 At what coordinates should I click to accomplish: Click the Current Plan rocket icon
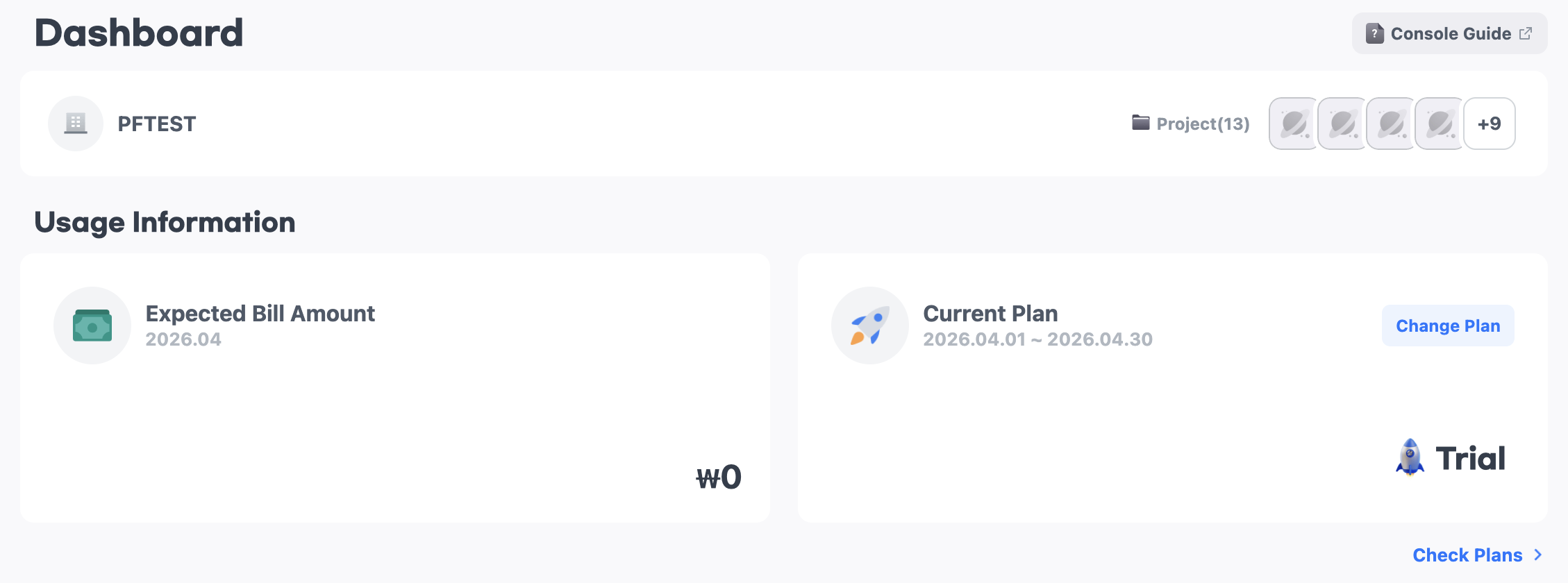tap(869, 326)
